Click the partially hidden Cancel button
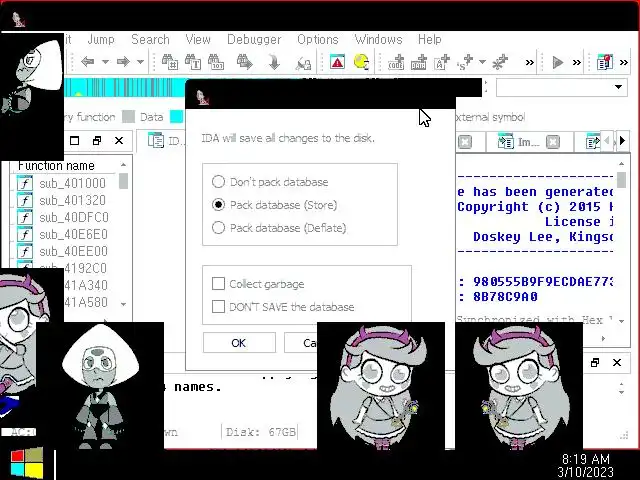The height and width of the screenshot is (480, 640). (301, 343)
